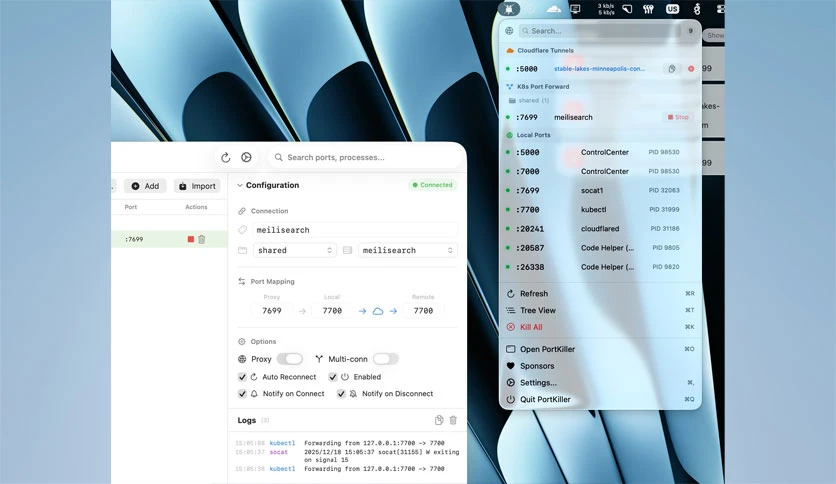The width and height of the screenshot is (836, 484).
Task: Collapse the Configuration section chevron
Action: pyautogui.click(x=240, y=185)
